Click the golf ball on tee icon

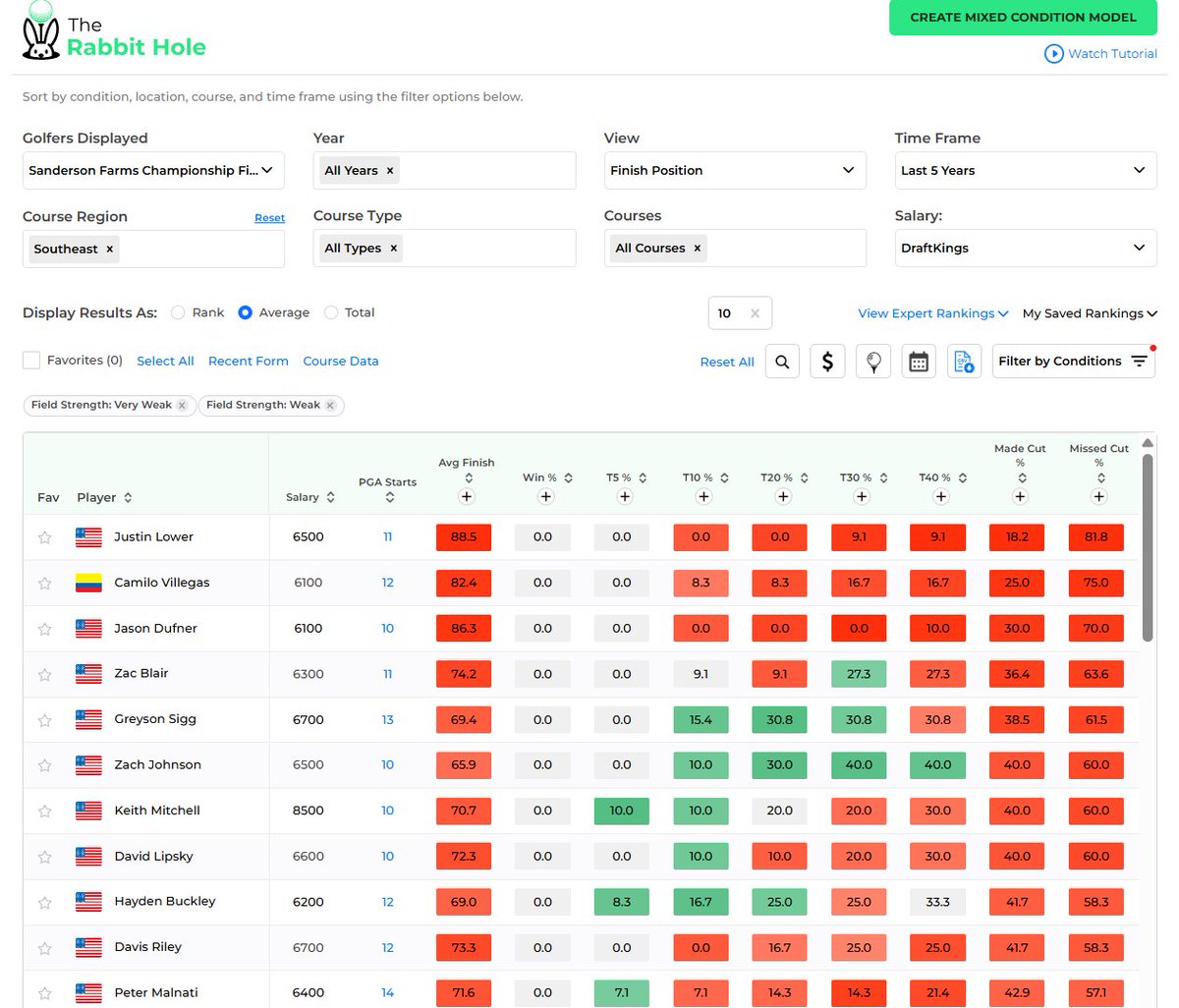point(873,362)
